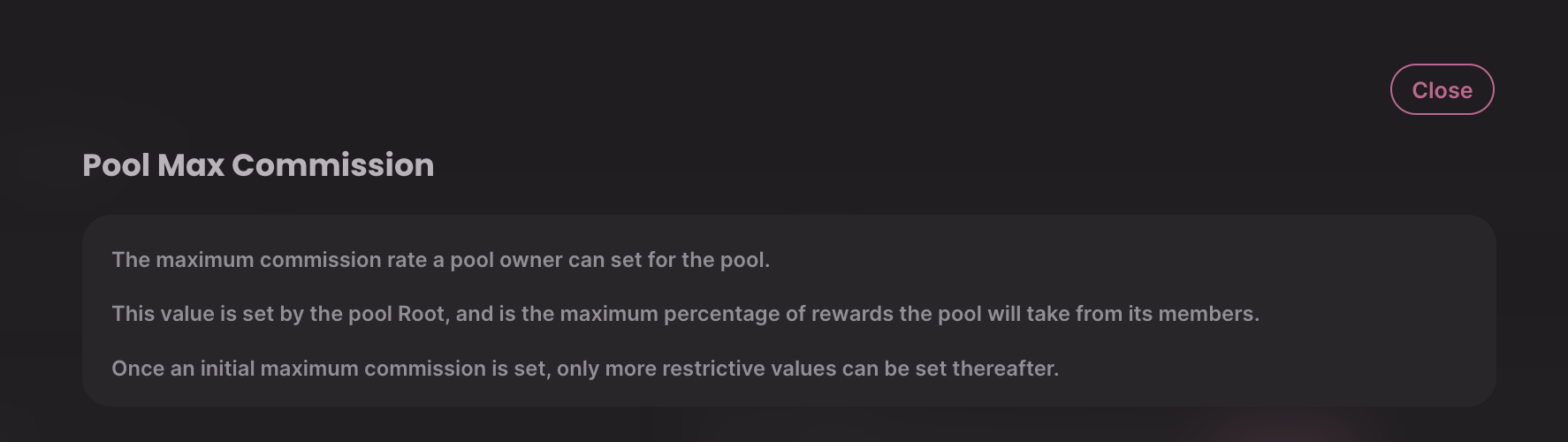The width and height of the screenshot is (1568, 442).
Task: Click the word 'Pool' in the heading
Action: (x=116, y=165)
